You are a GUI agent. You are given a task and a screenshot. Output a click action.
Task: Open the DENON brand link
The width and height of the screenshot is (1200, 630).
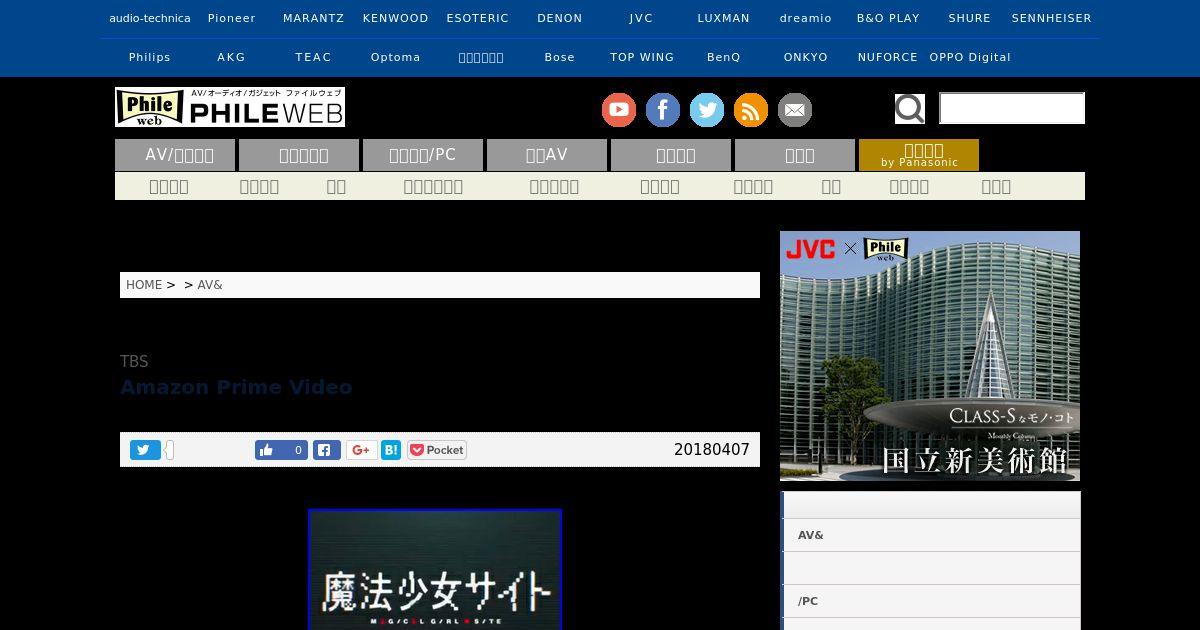tap(560, 18)
